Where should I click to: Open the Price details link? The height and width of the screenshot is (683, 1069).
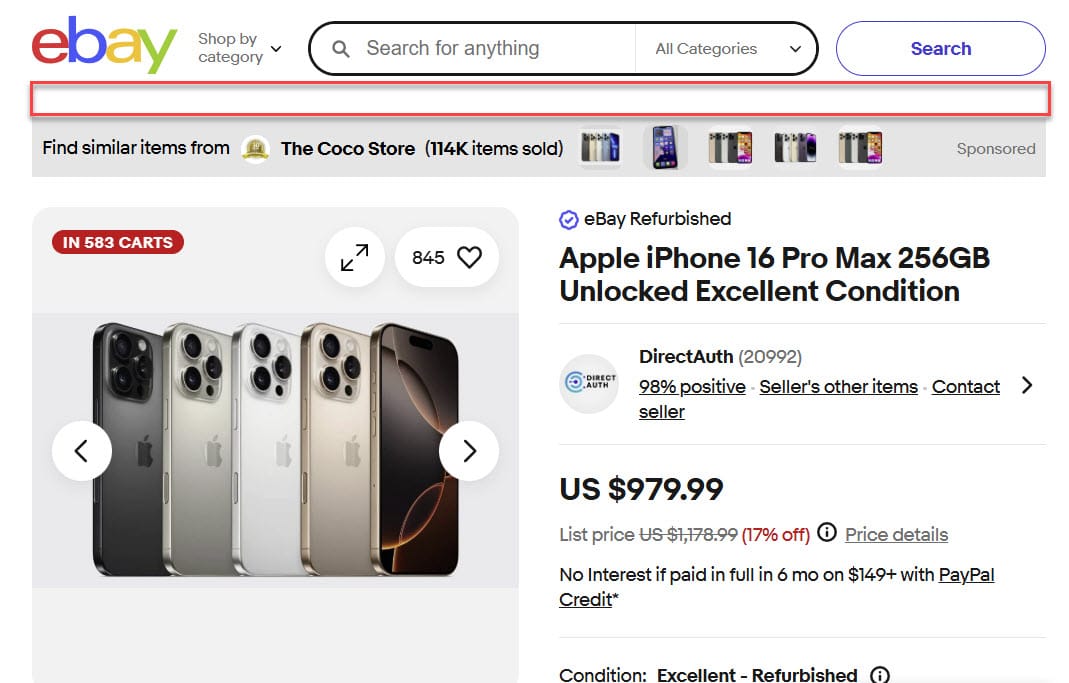pyautogui.click(x=896, y=535)
